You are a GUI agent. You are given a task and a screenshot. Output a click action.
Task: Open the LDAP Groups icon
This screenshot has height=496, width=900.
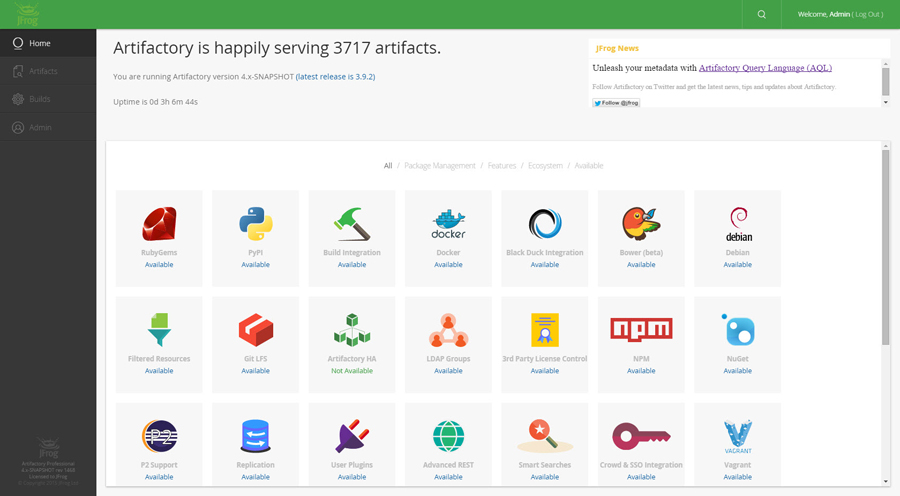tap(448, 330)
